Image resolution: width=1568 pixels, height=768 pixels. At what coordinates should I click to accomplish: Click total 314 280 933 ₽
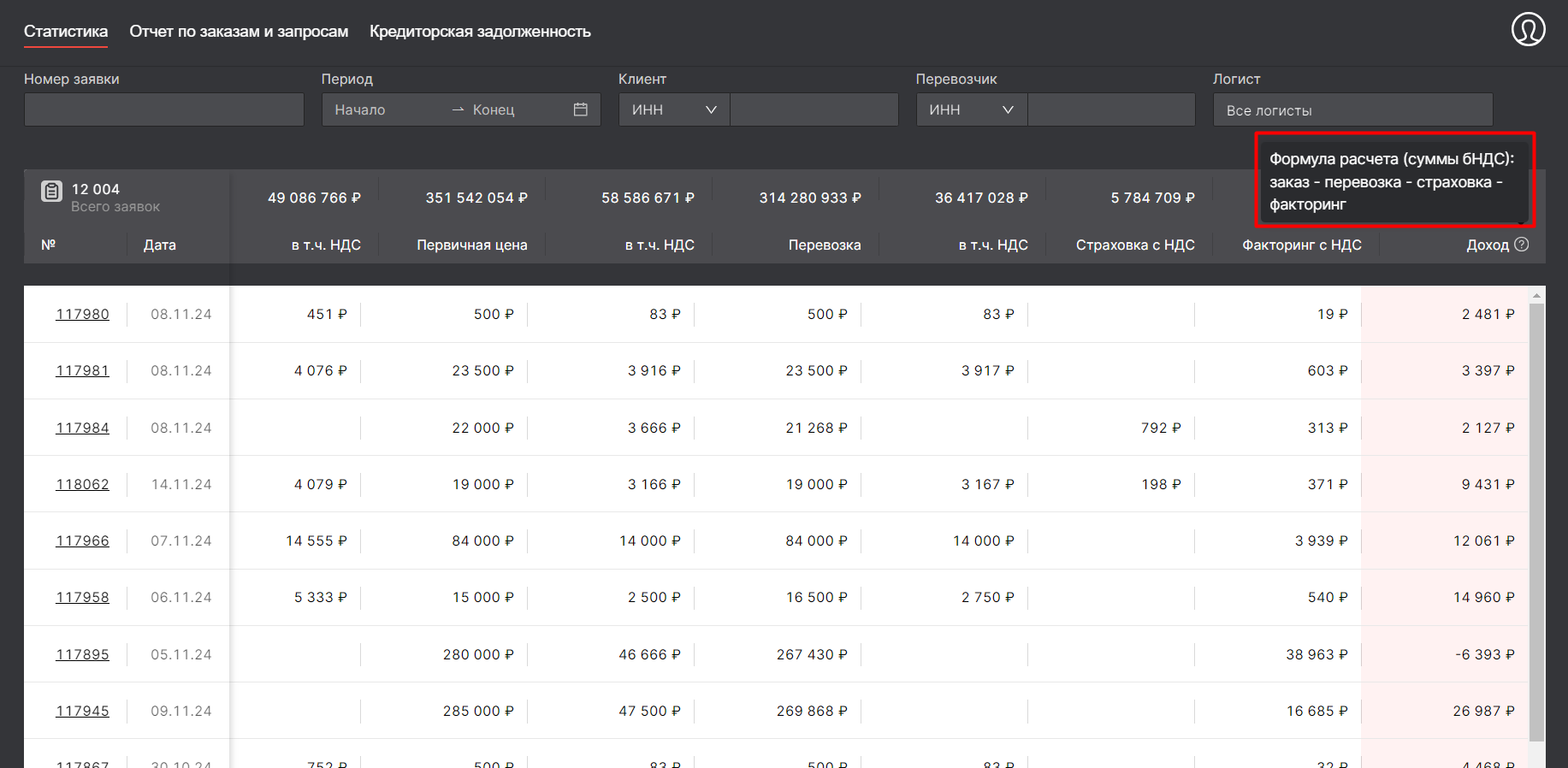[x=810, y=198]
